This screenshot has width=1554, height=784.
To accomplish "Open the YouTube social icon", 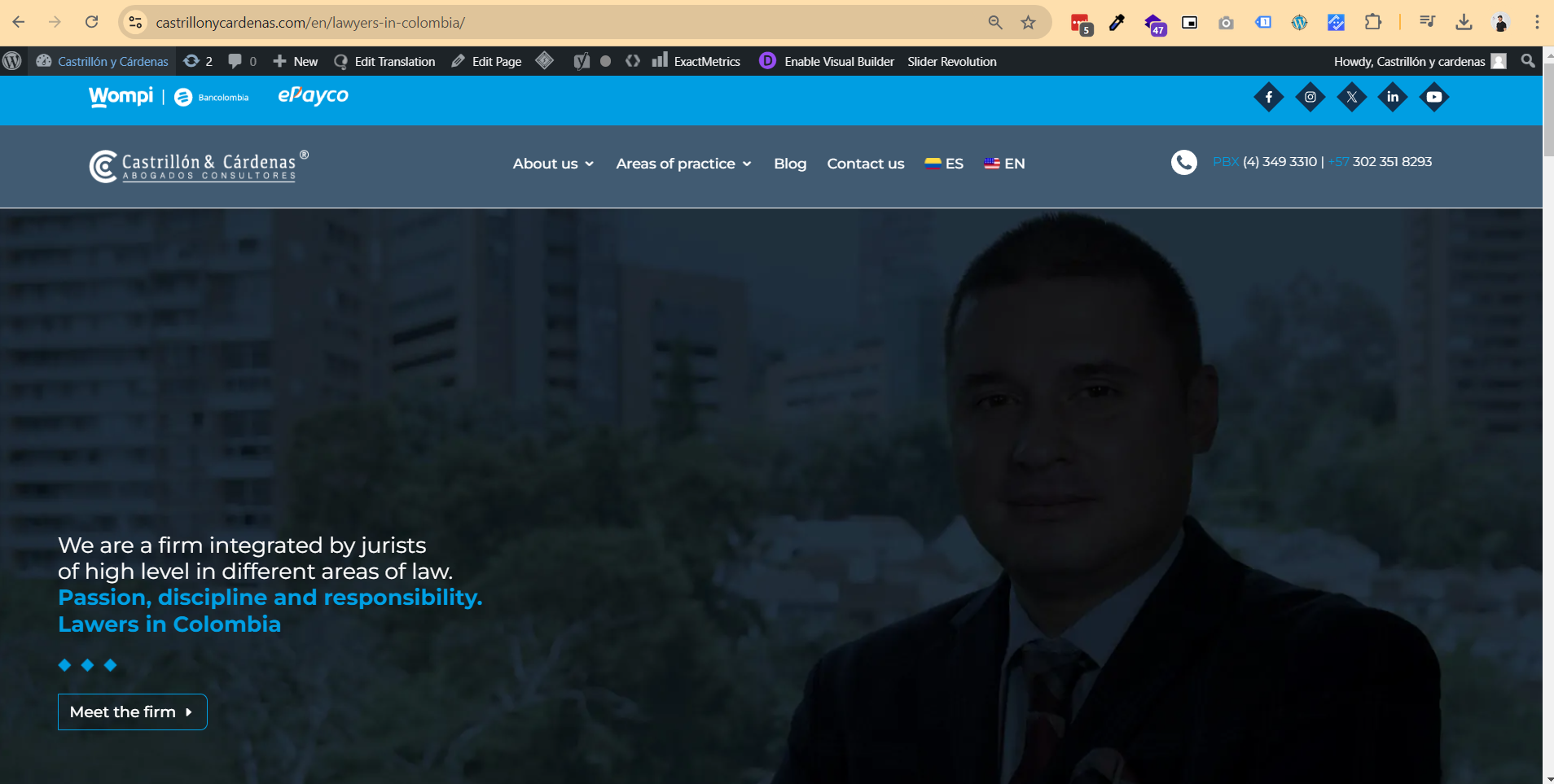I will point(1434,97).
